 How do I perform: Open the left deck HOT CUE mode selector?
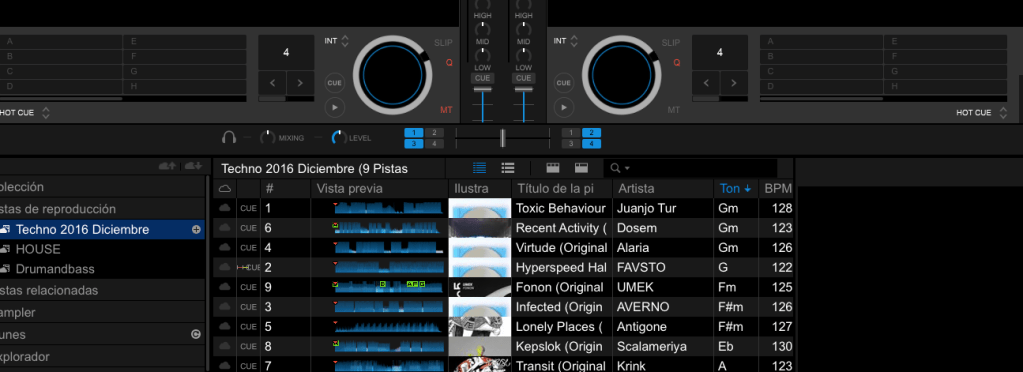pyautogui.click(x=46, y=113)
